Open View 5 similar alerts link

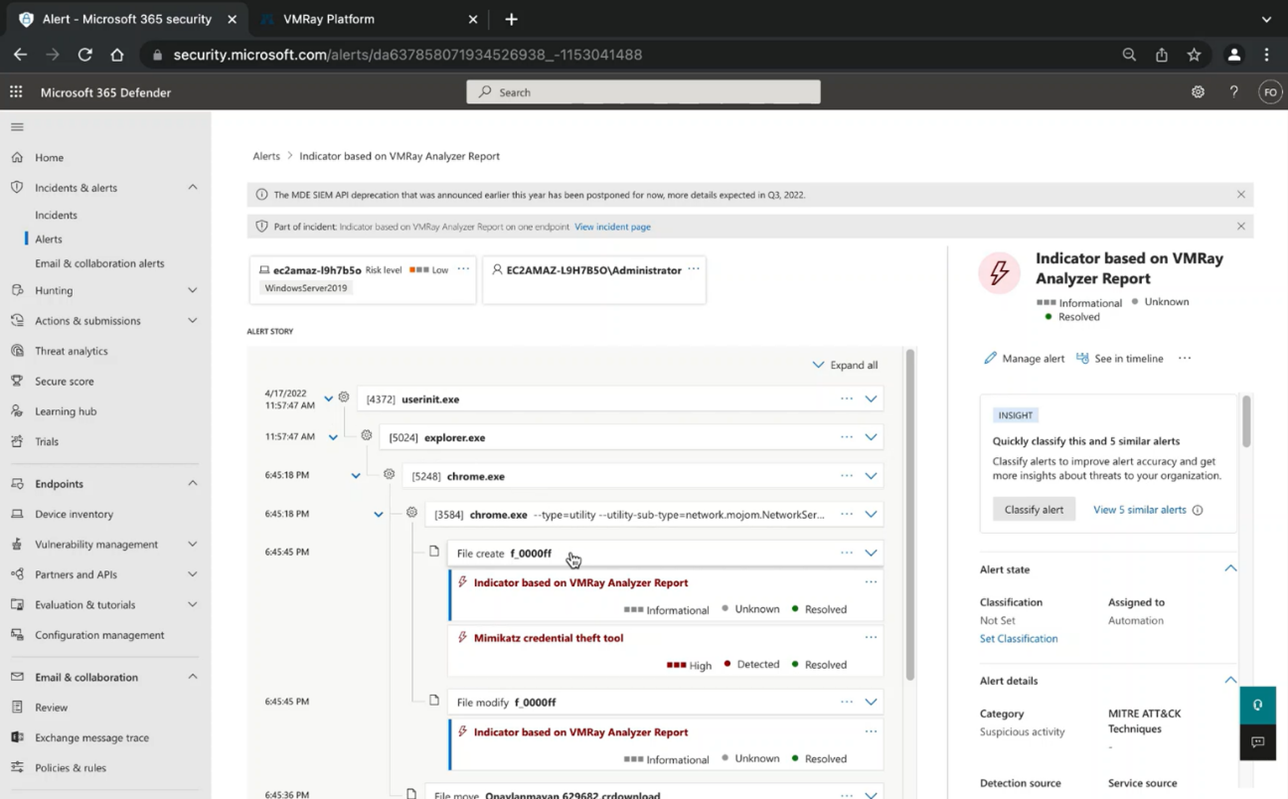click(1140, 510)
